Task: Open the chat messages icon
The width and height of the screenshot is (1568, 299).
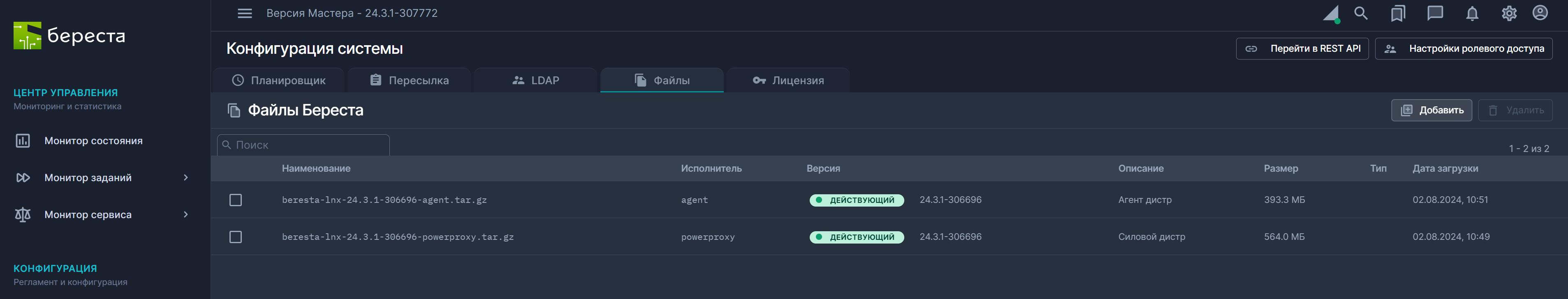Action: 1435,14
